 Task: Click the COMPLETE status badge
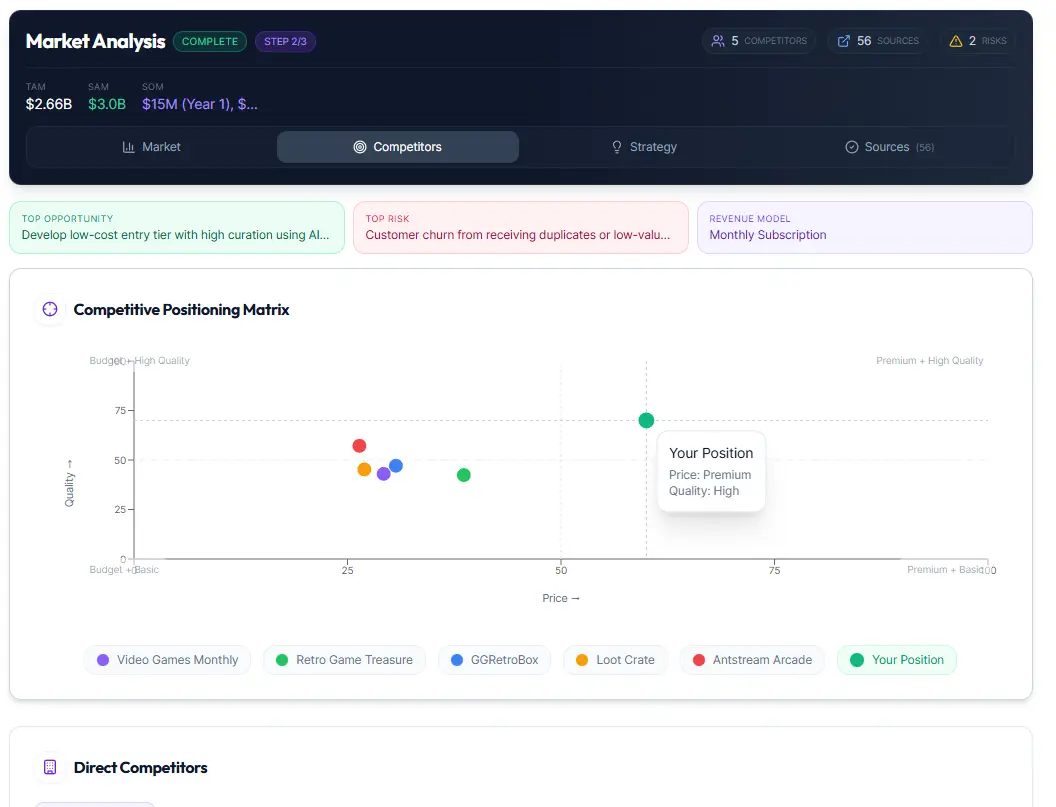point(210,41)
